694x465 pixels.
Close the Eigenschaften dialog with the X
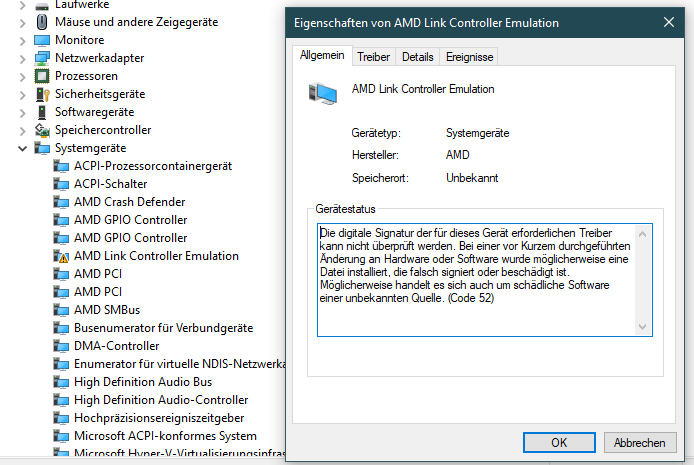[669, 22]
